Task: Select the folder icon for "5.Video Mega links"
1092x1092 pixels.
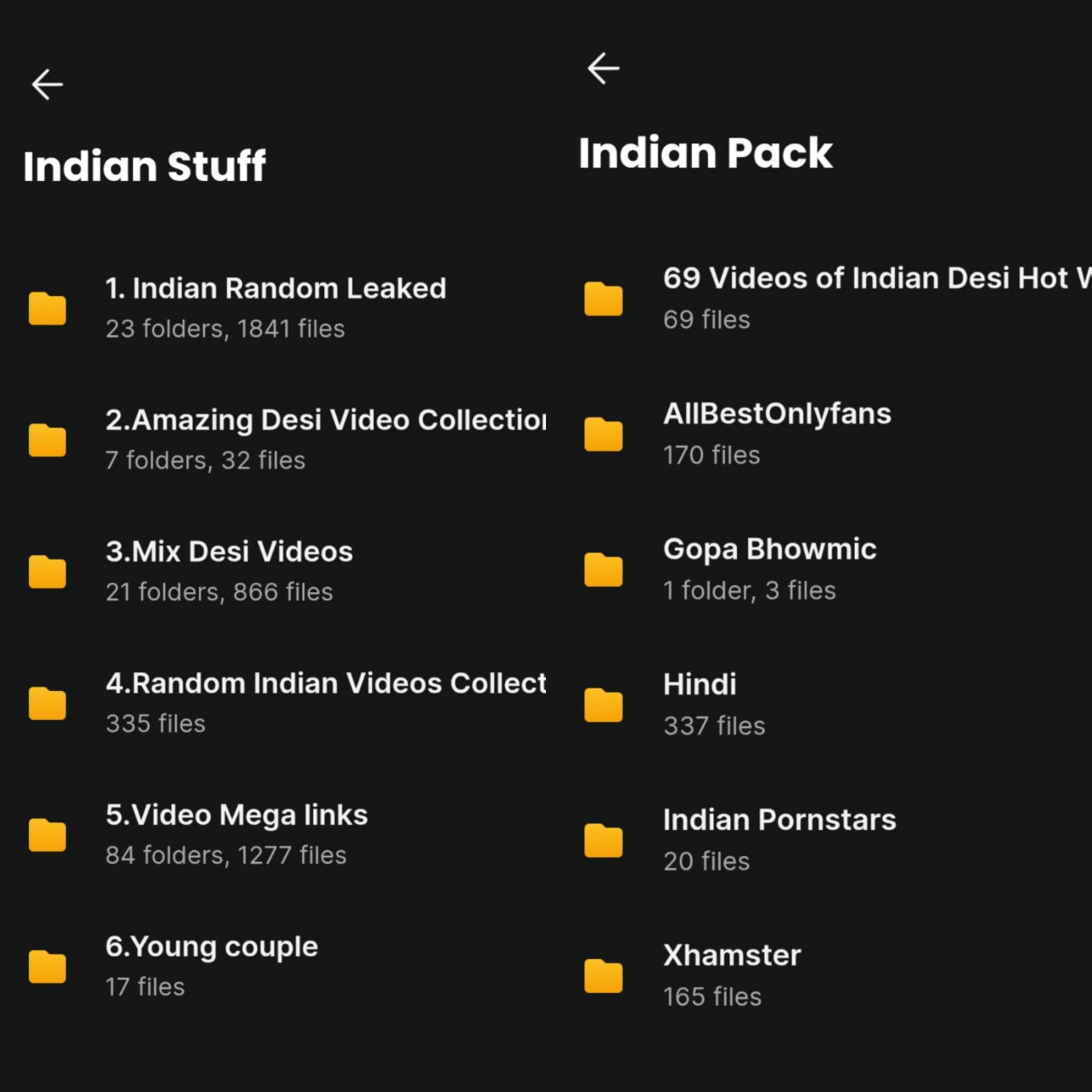Action: [x=47, y=834]
